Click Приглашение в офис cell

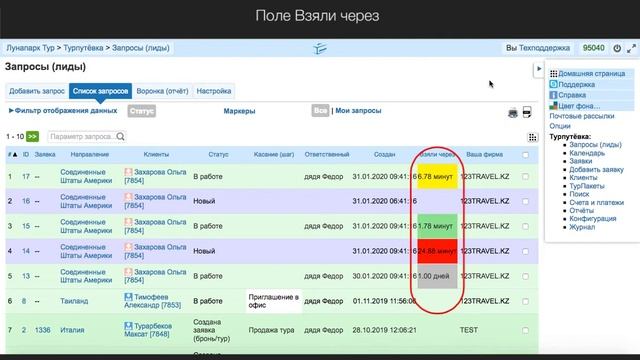coord(273,301)
